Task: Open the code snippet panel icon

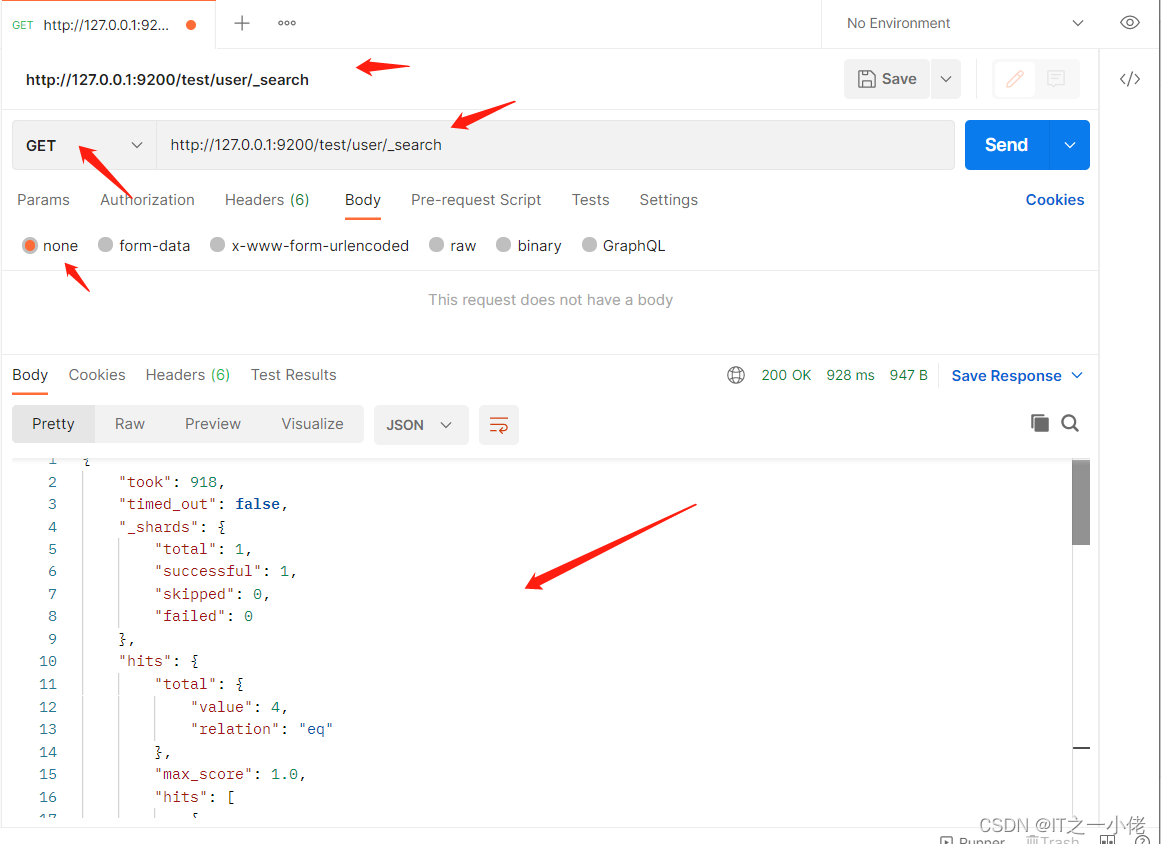Action: pyautogui.click(x=1129, y=79)
